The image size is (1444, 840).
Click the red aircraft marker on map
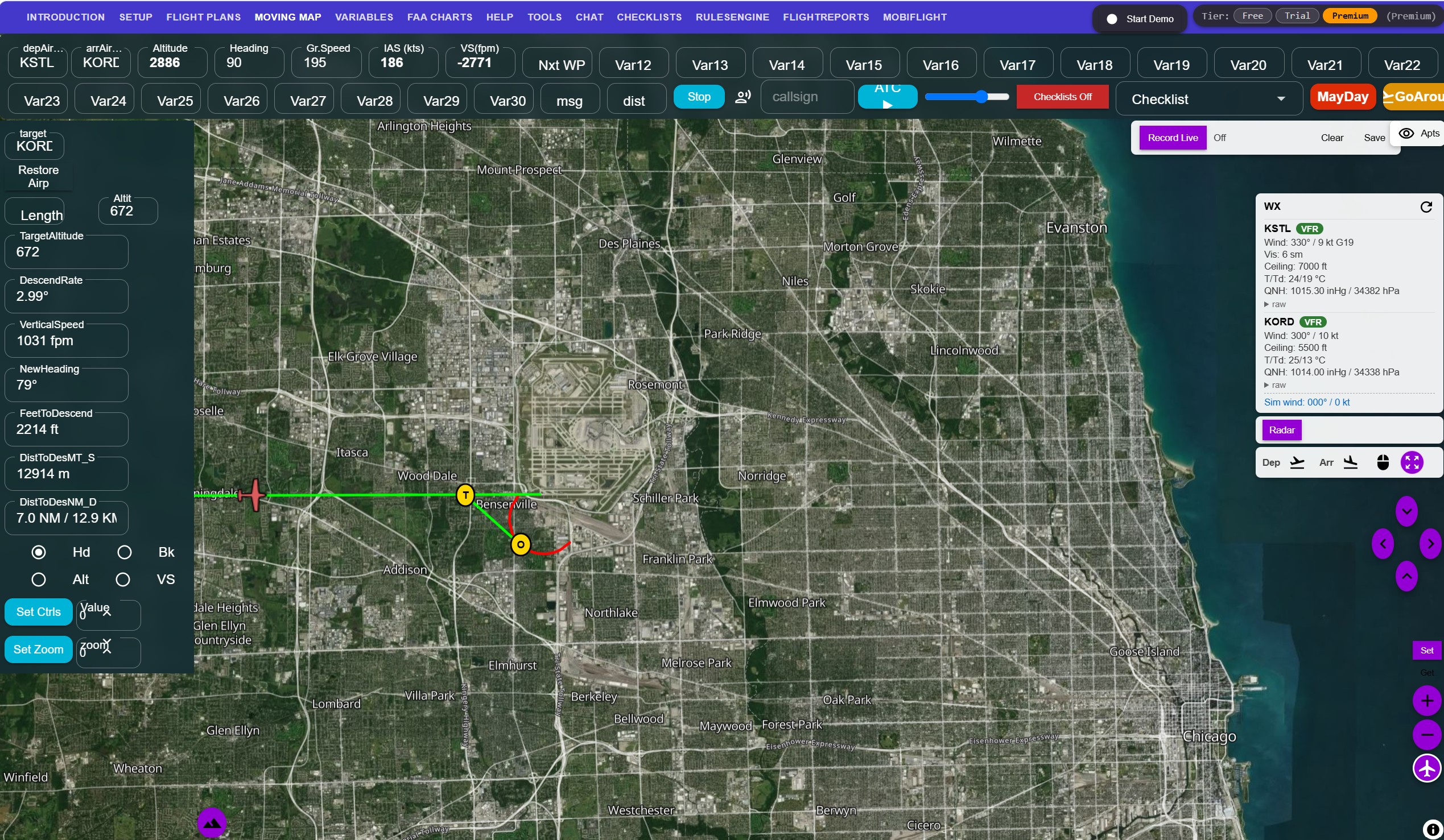coord(253,495)
